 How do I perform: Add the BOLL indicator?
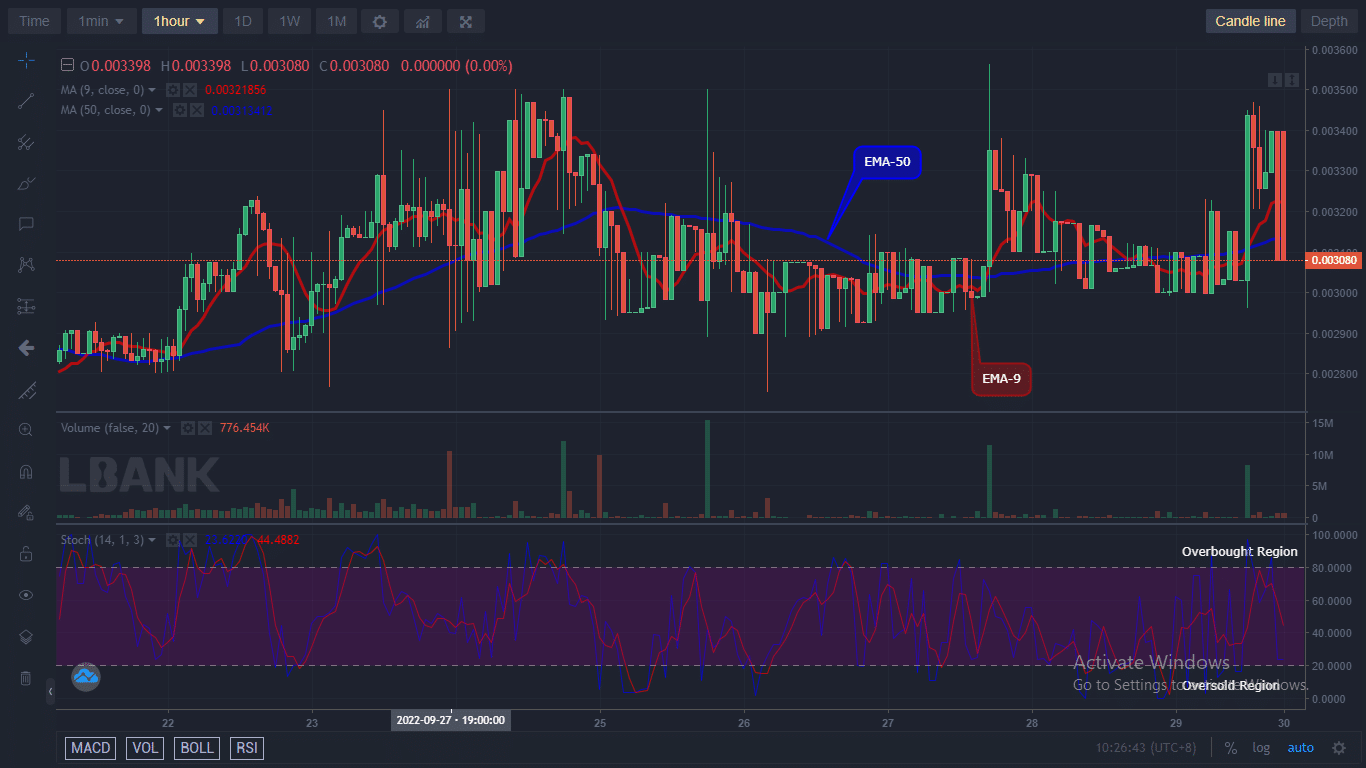coord(198,748)
